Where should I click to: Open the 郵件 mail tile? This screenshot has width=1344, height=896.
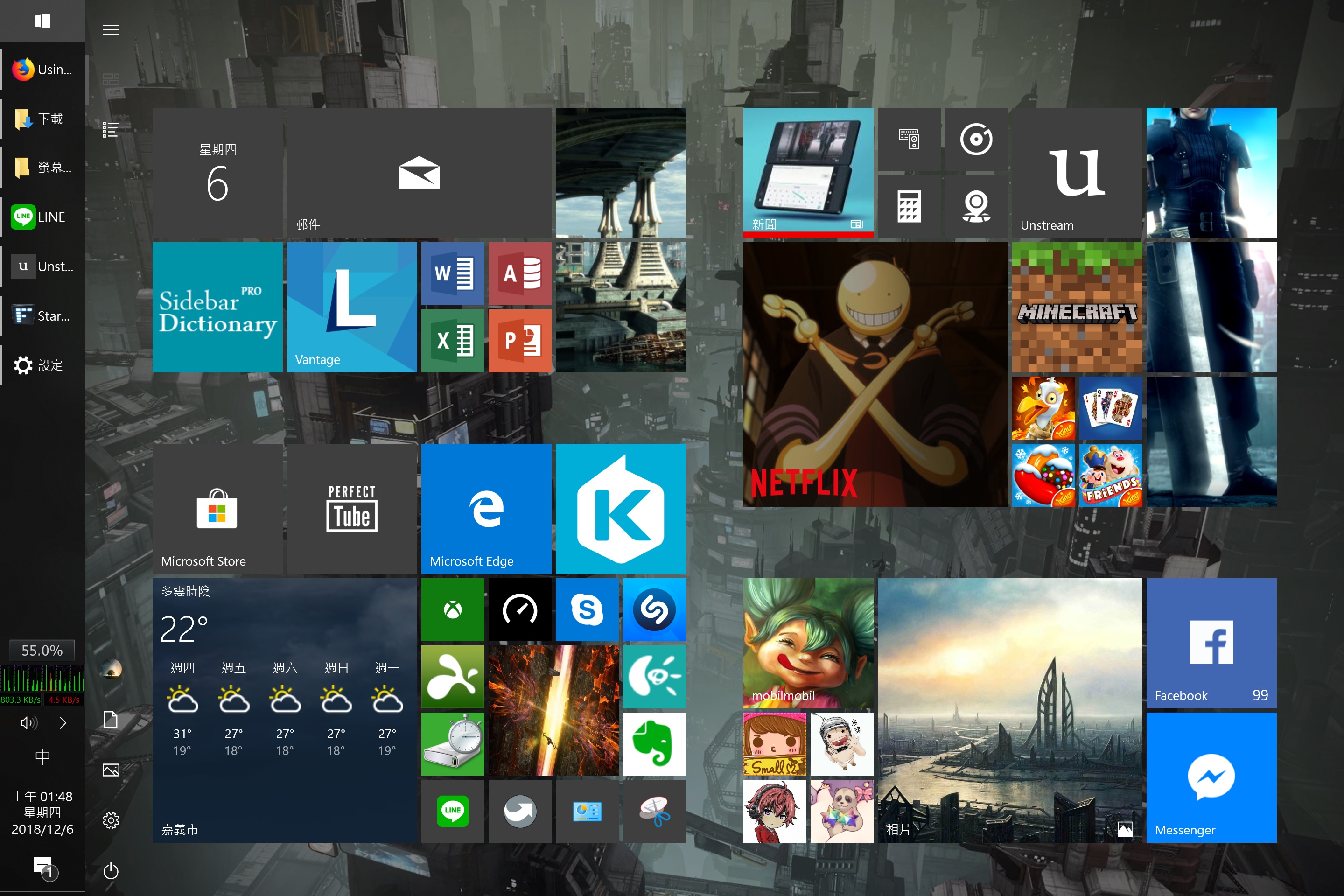pyautogui.click(x=420, y=173)
